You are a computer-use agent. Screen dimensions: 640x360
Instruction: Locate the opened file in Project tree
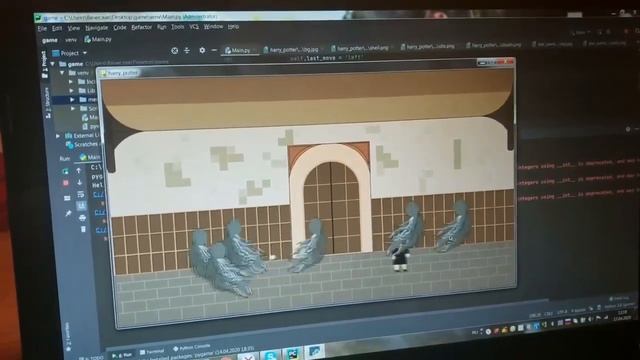pyautogui.click(x=174, y=51)
